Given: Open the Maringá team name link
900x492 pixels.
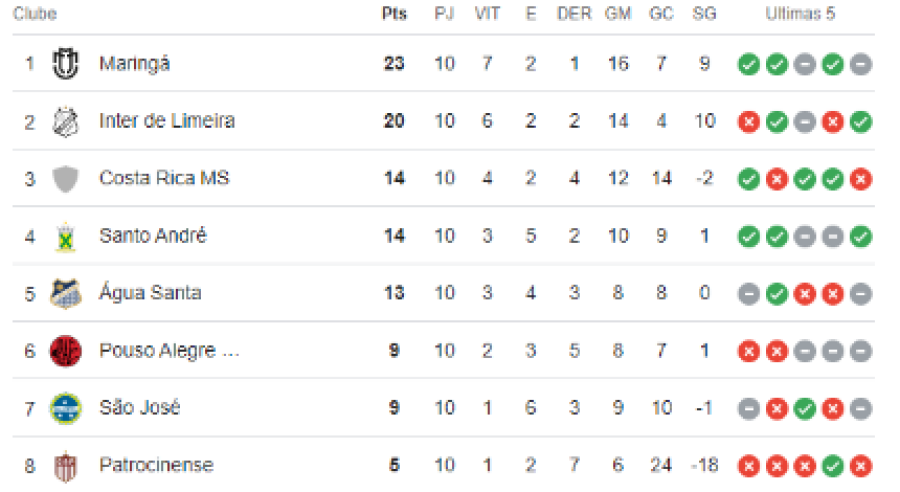Looking at the screenshot, I should [134, 64].
